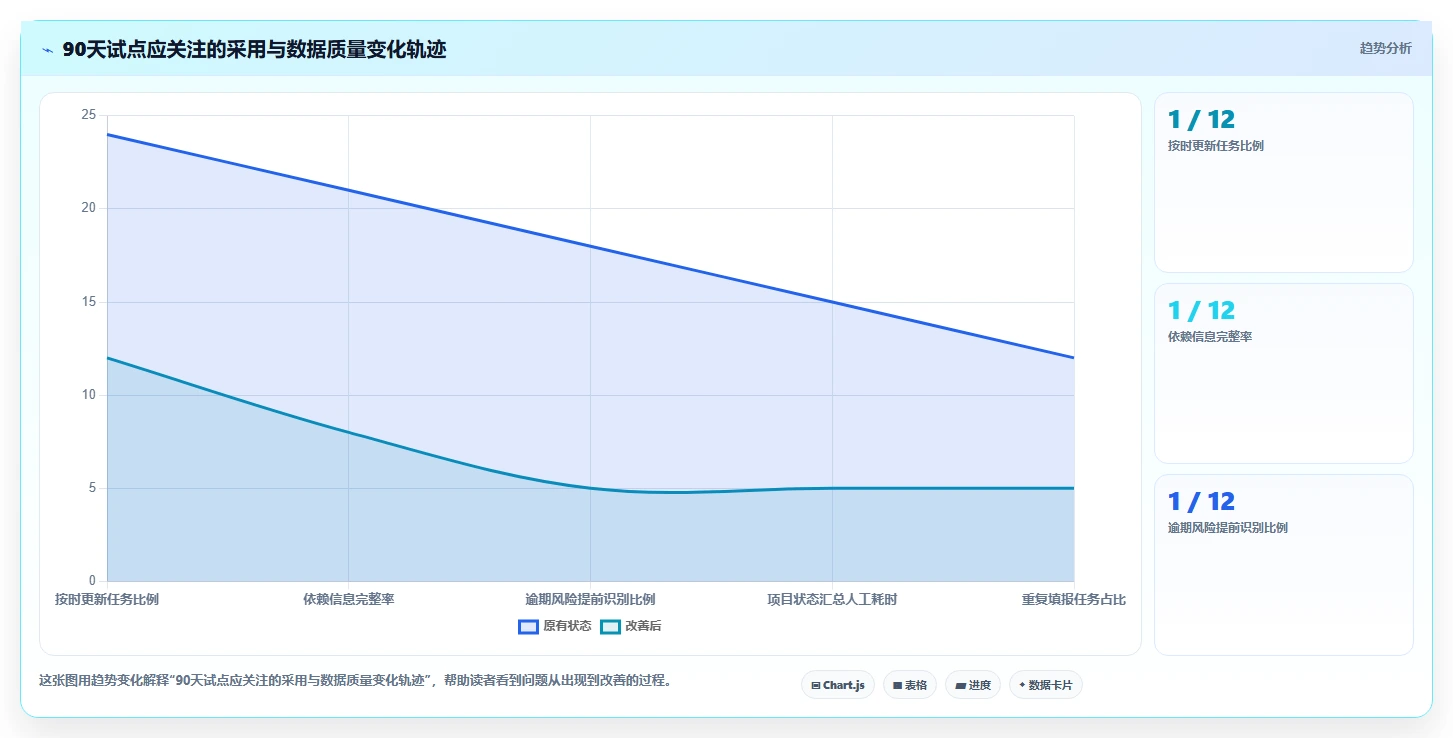Select the 进度 tag
The image size is (1453, 738).
coord(972,685)
